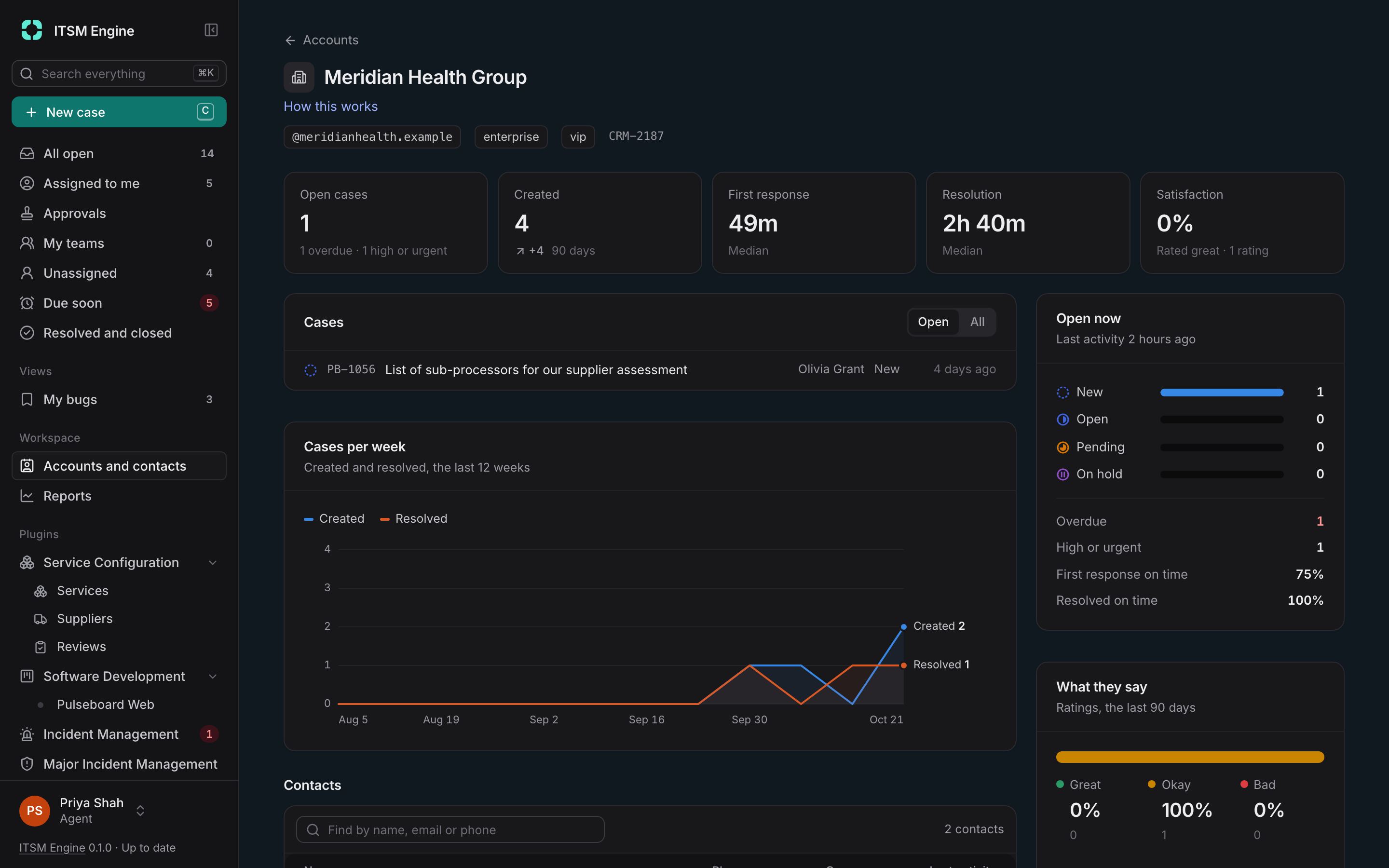The image size is (1389, 868).
Task: Click the My bugs bookmark icon
Action: pos(27,399)
